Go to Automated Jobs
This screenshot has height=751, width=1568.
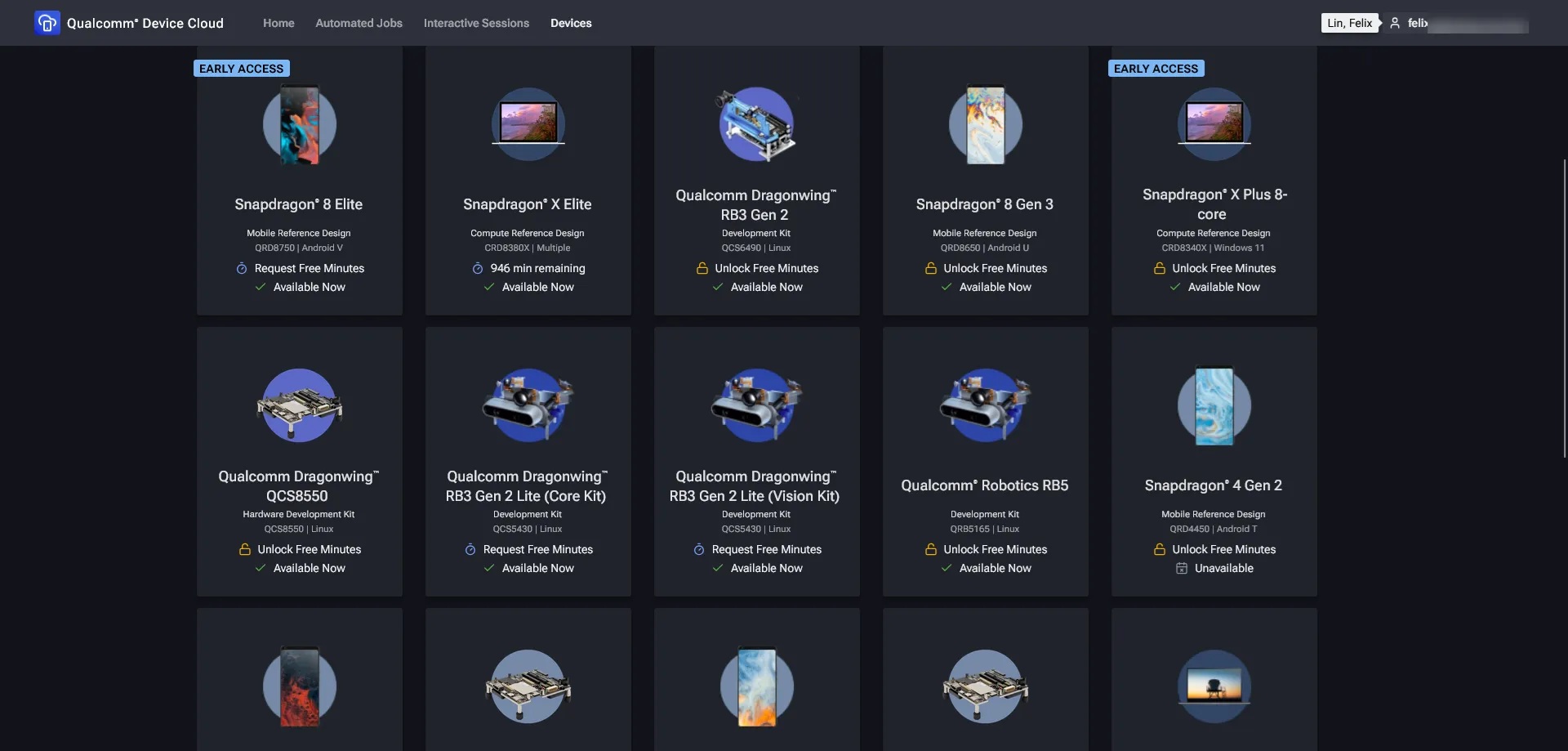point(359,23)
